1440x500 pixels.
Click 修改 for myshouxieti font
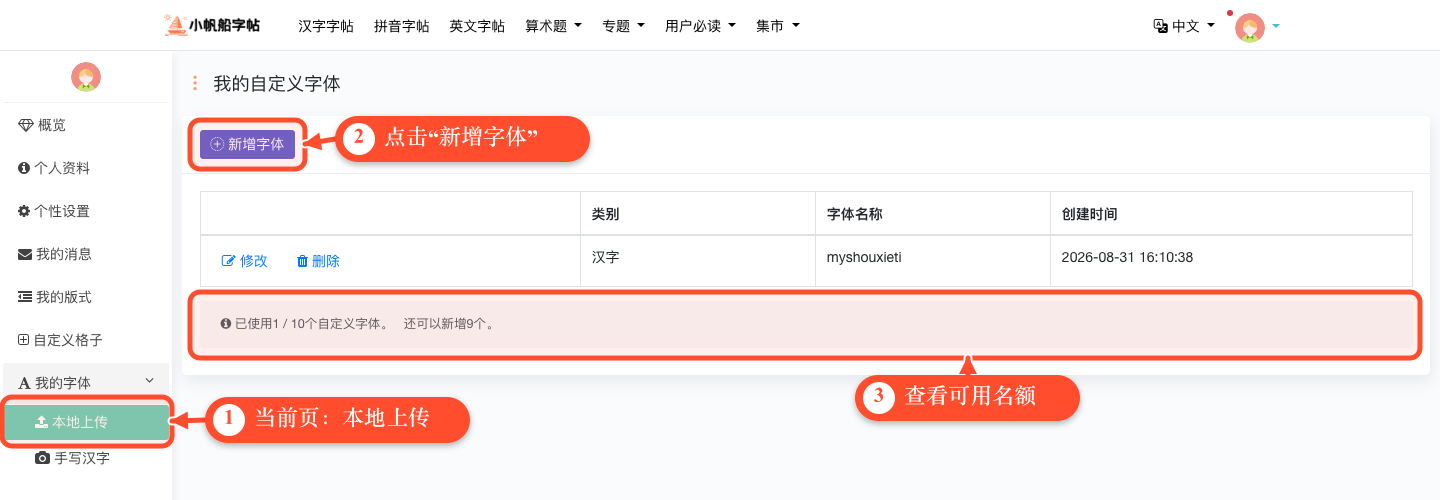245,261
